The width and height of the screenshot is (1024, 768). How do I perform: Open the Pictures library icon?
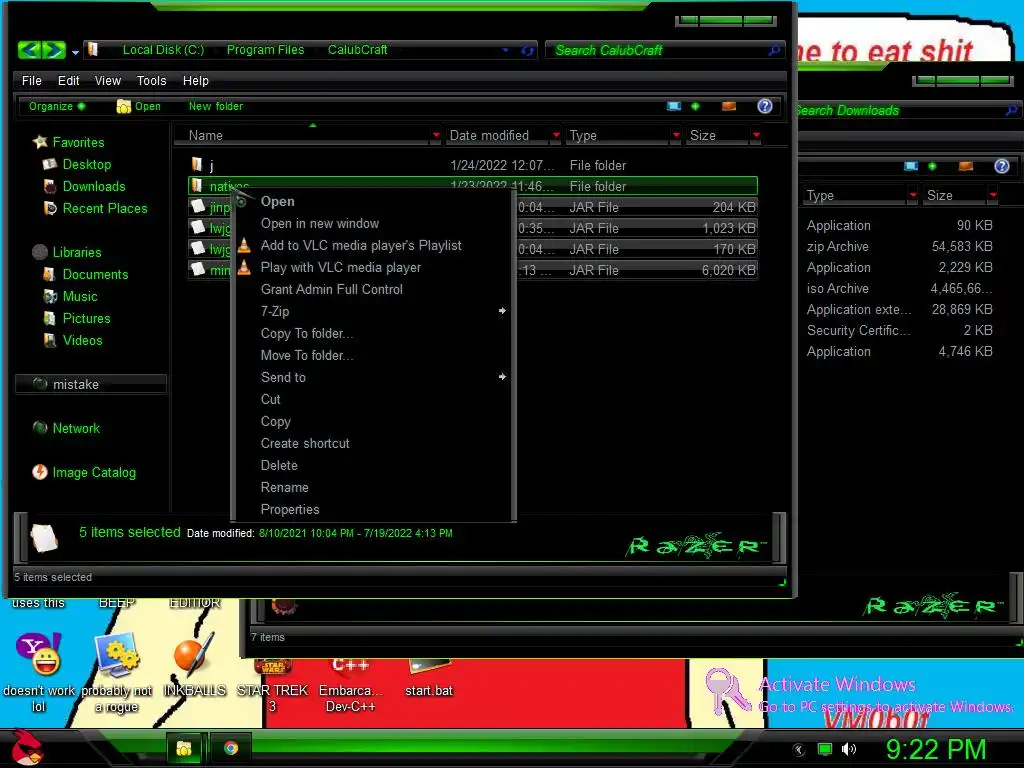point(50,319)
